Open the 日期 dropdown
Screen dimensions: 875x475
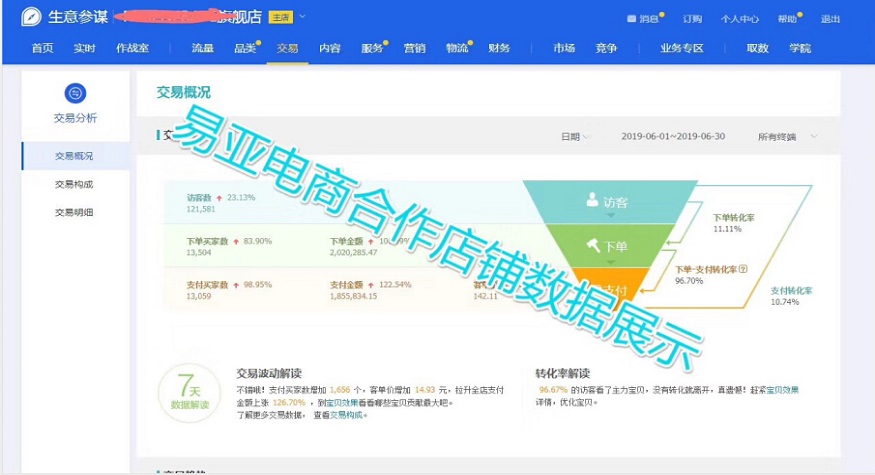point(574,137)
